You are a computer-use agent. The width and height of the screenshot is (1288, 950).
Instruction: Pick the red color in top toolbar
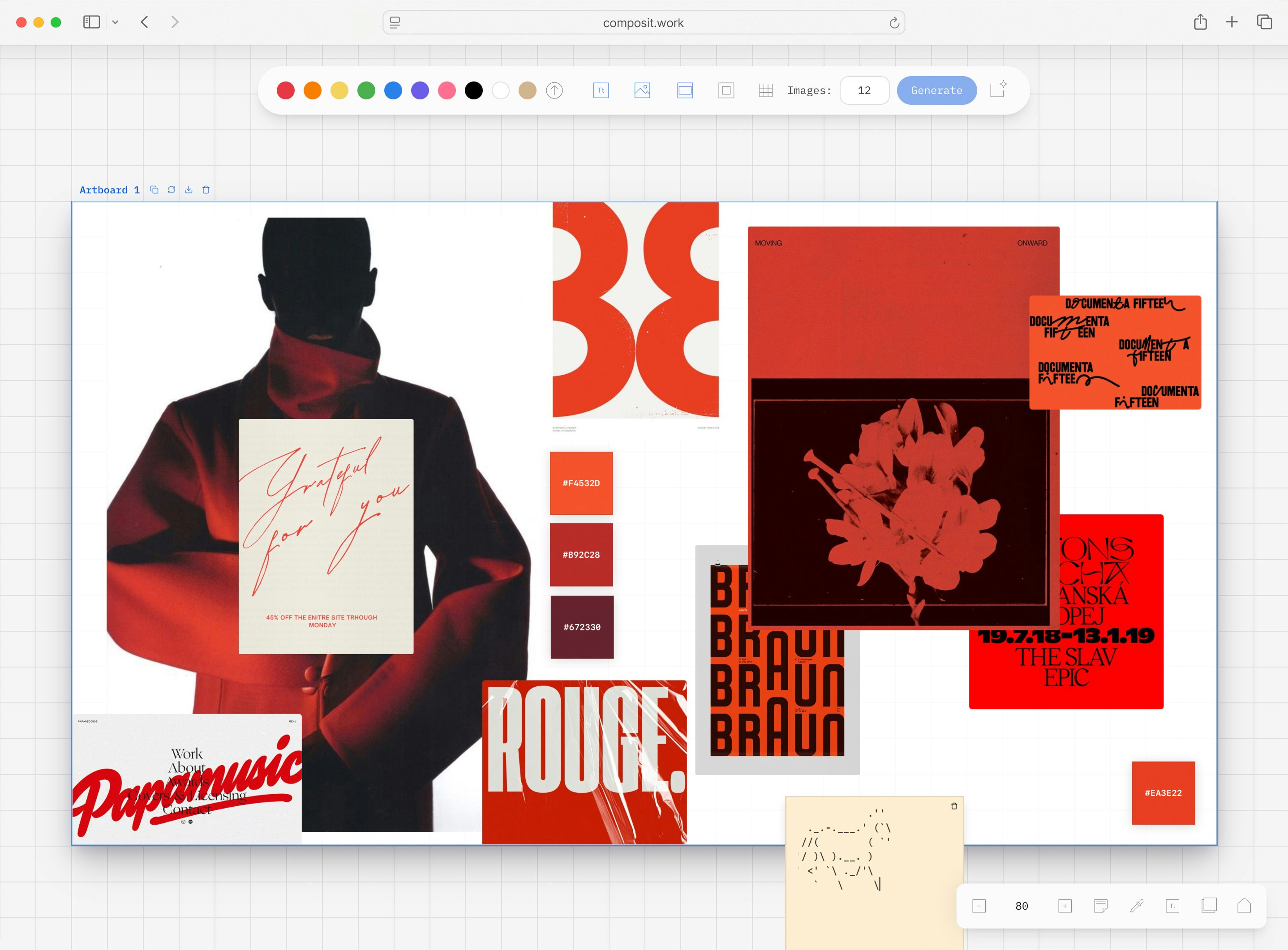point(285,90)
